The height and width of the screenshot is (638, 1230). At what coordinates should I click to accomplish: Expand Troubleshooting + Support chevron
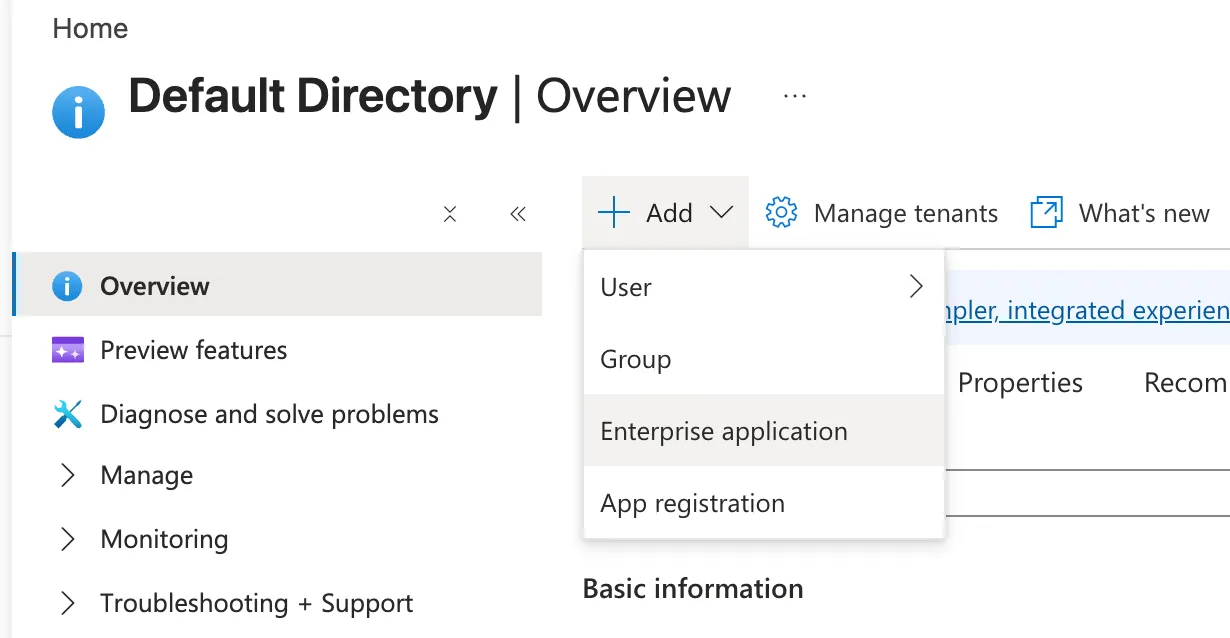(67, 604)
